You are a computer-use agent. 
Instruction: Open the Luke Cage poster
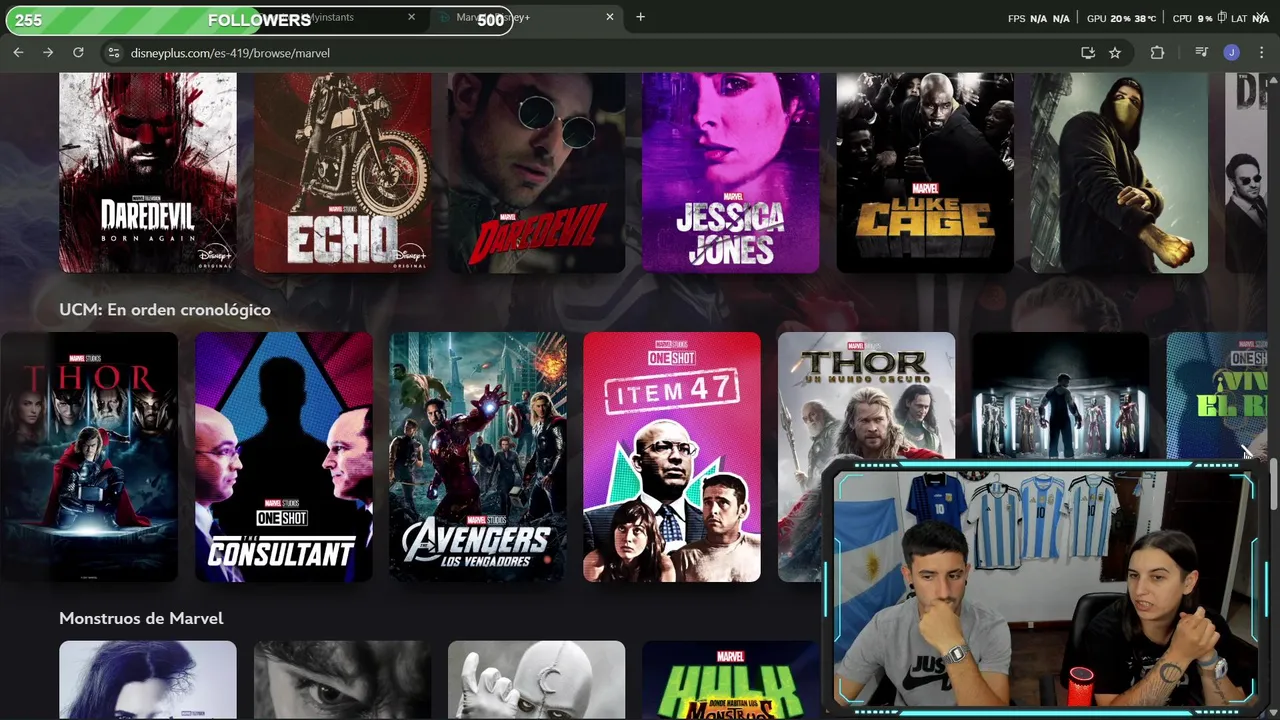pos(925,172)
